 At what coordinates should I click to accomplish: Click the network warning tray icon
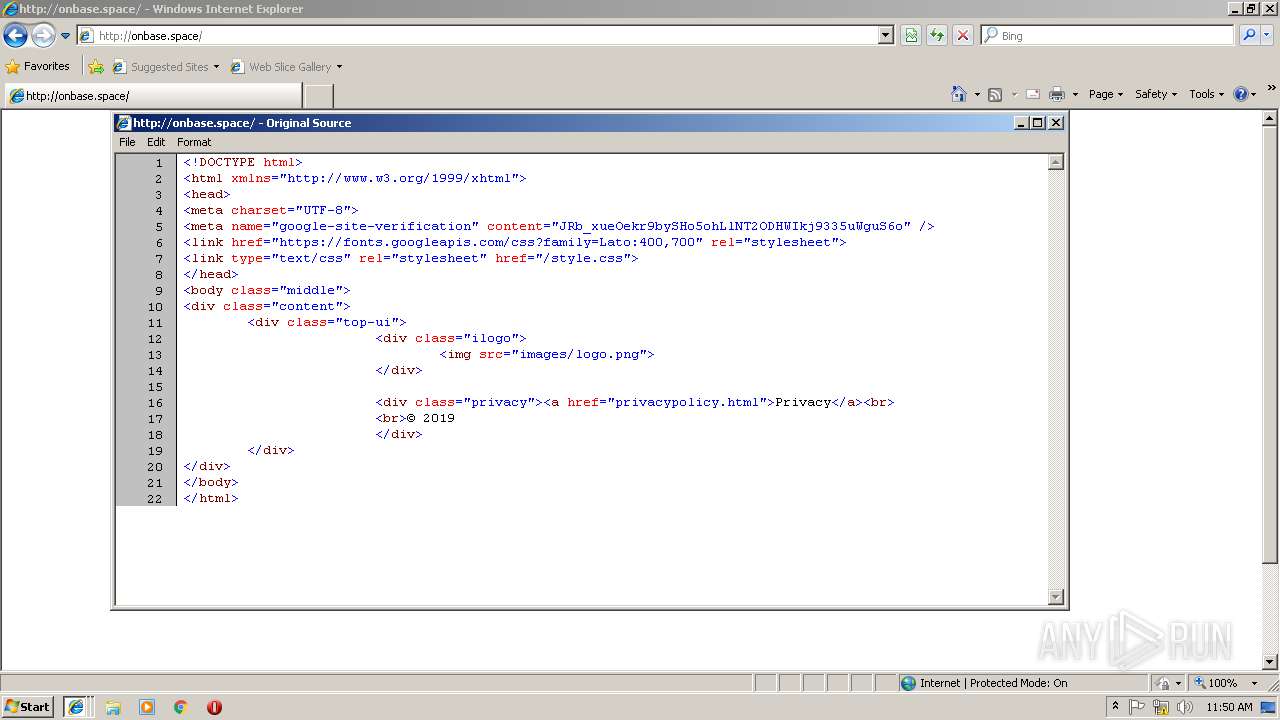(1161, 707)
